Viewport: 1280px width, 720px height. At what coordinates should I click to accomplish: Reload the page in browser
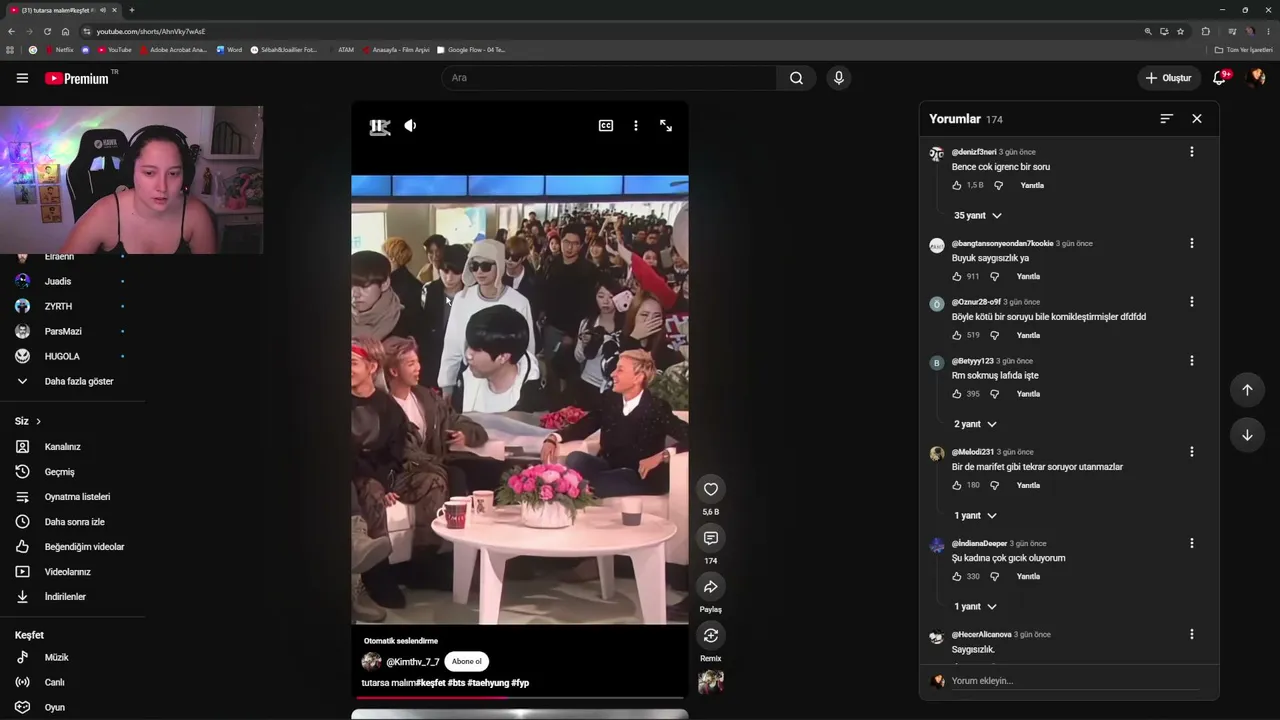point(46,31)
